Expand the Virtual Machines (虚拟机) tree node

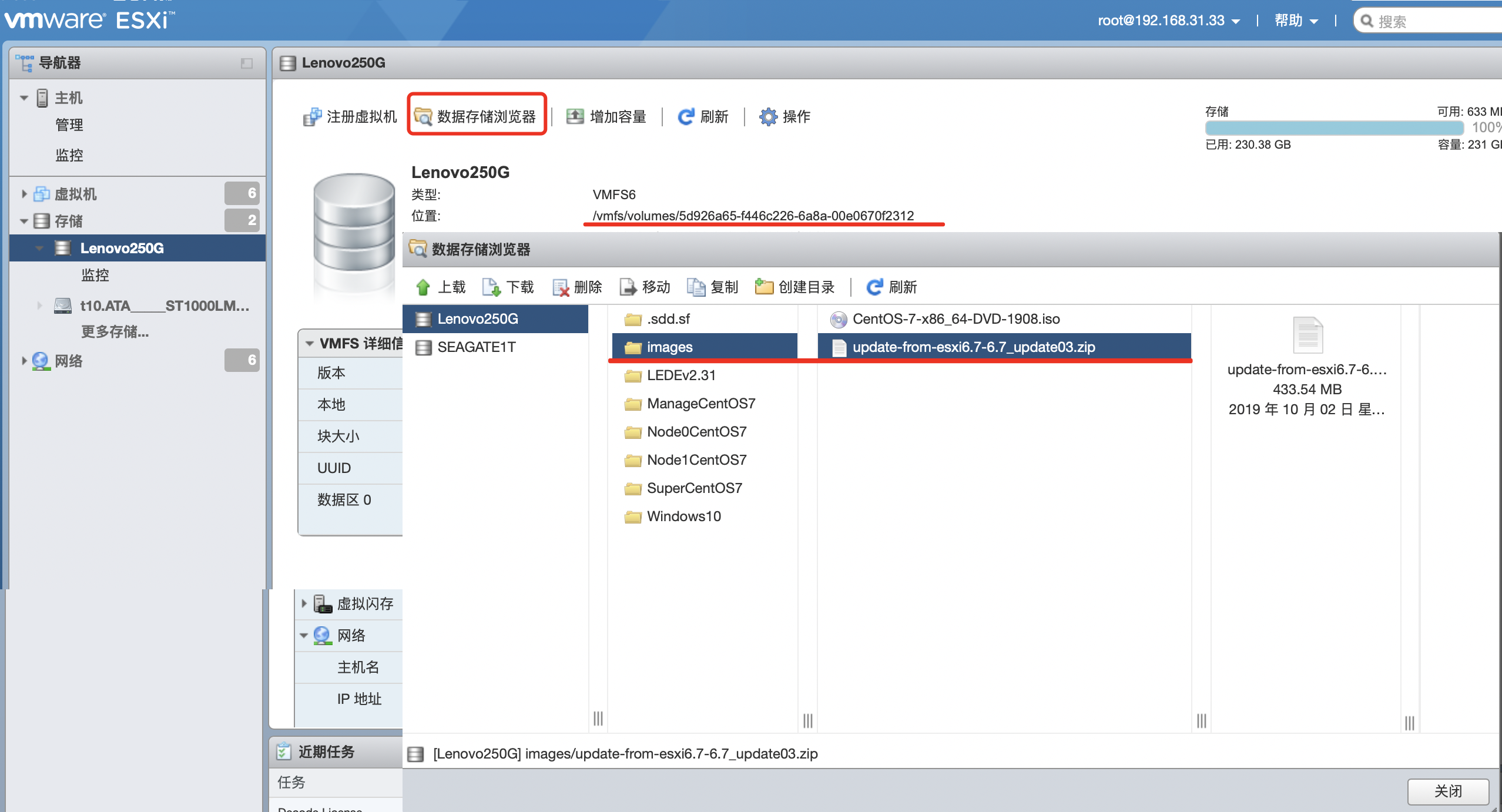click(24, 193)
